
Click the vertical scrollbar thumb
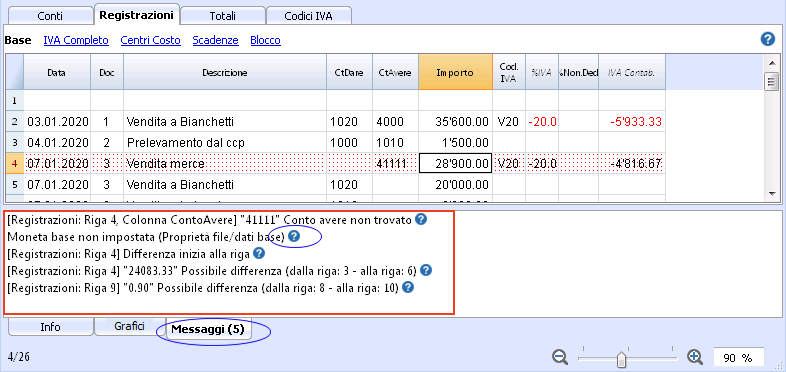771,81
